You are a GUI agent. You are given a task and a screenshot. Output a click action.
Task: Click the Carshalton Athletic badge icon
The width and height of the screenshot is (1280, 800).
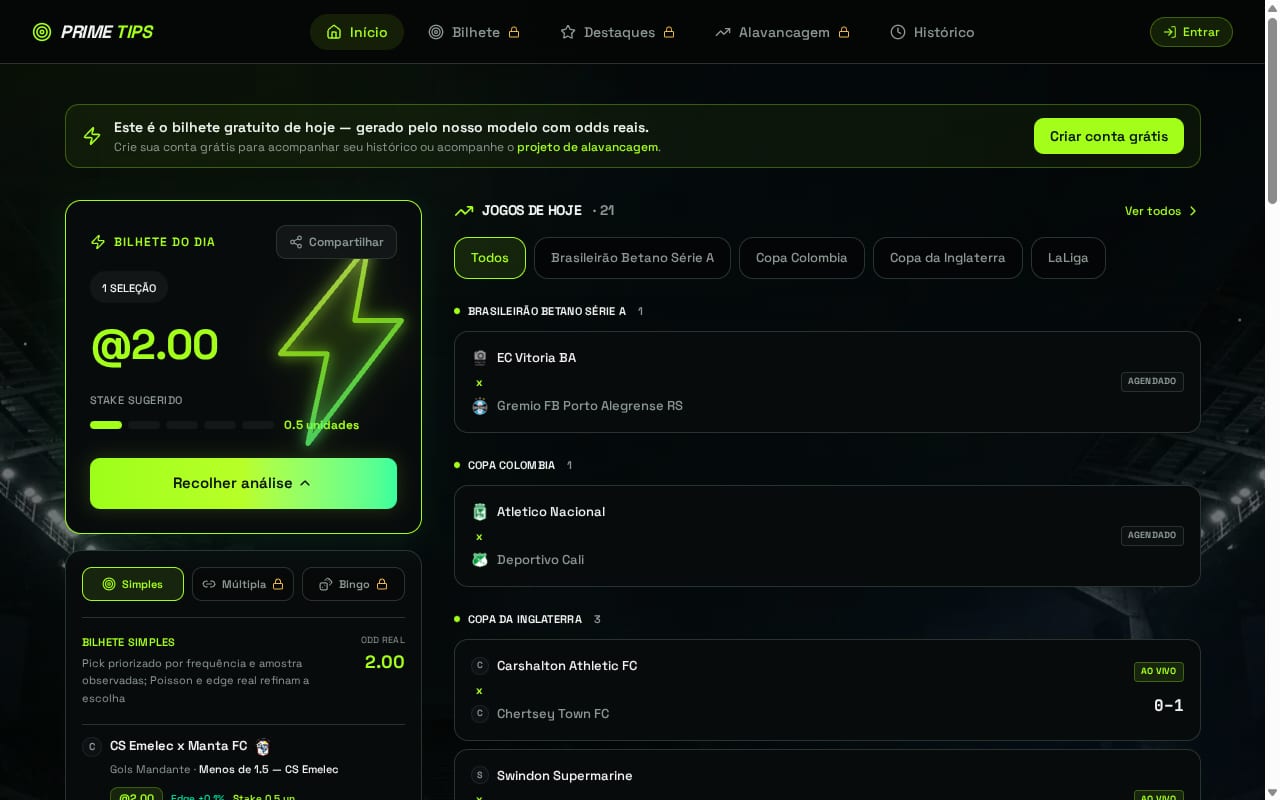click(480, 666)
